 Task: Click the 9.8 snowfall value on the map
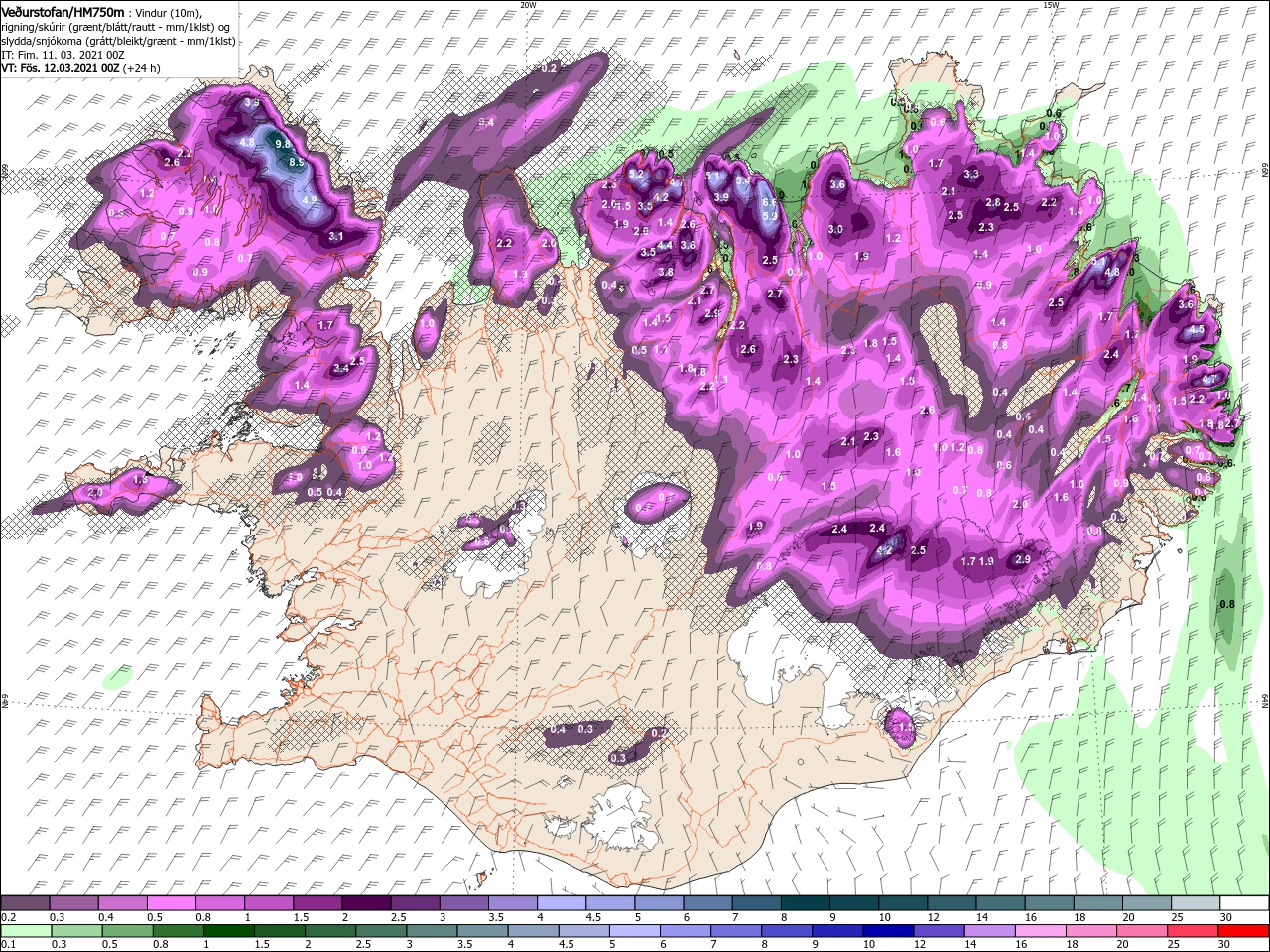[282, 145]
